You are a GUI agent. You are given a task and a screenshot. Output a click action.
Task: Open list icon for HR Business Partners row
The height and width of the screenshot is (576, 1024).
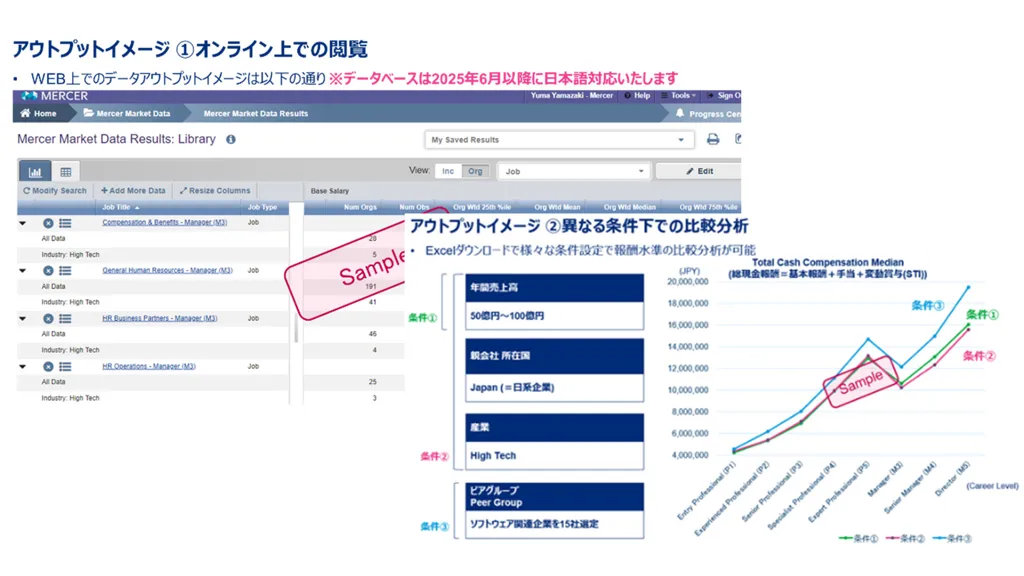point(65,319)
